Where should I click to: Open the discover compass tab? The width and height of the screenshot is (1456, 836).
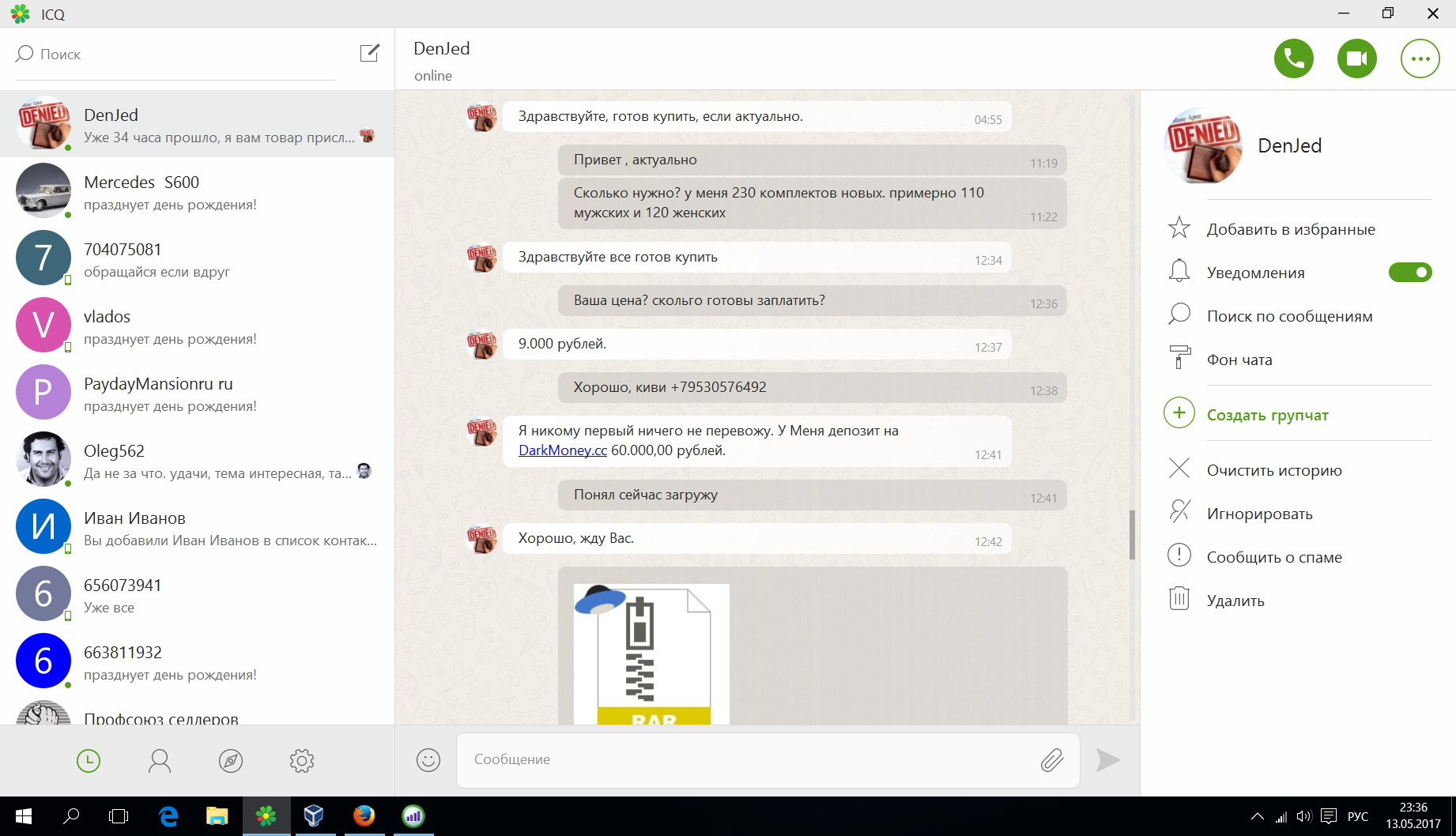(x=231, y=761)
